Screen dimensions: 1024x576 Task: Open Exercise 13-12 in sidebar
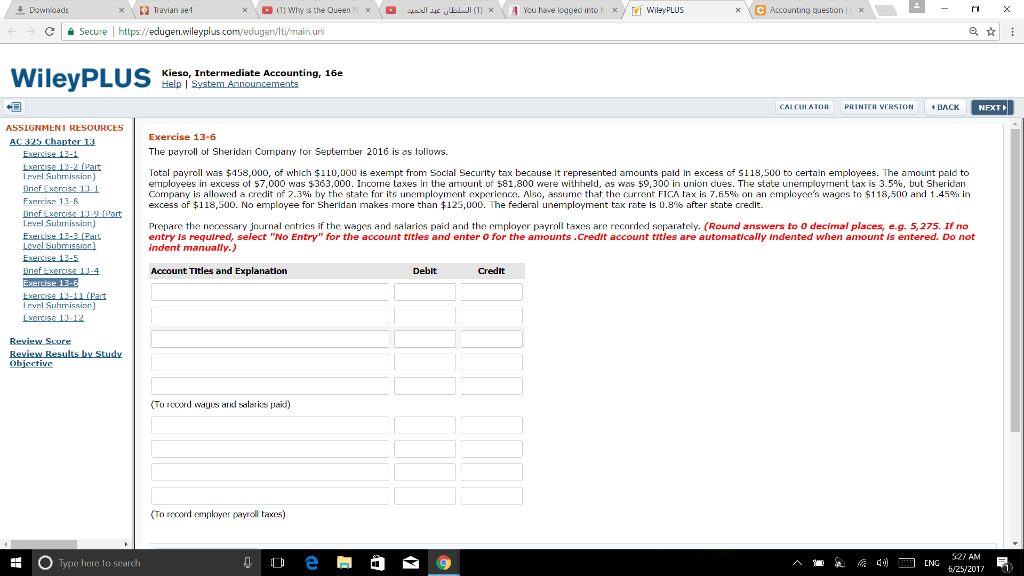click(x=53, y=318)
